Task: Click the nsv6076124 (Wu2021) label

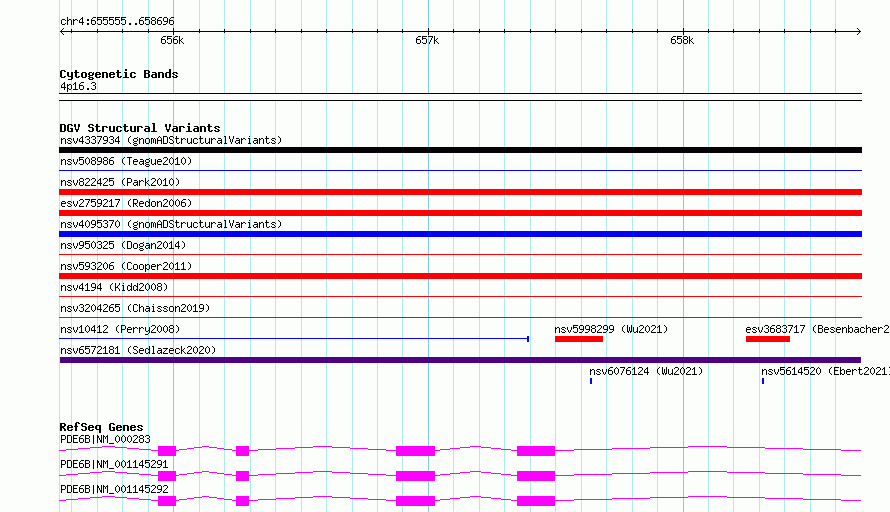Action: 646,371
